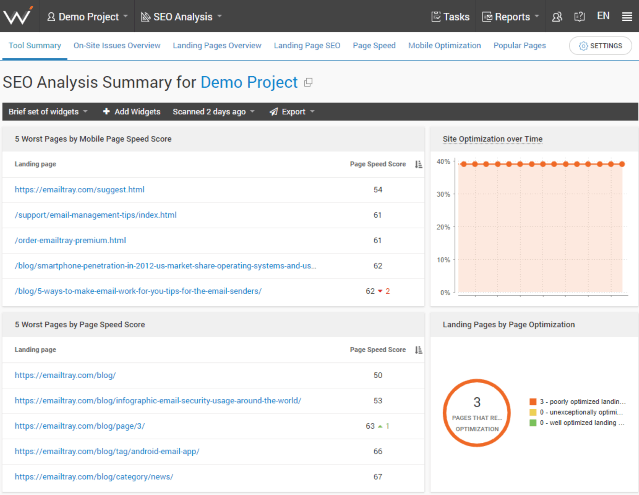Open the SEO Analysis dropdown

[181, 17]
